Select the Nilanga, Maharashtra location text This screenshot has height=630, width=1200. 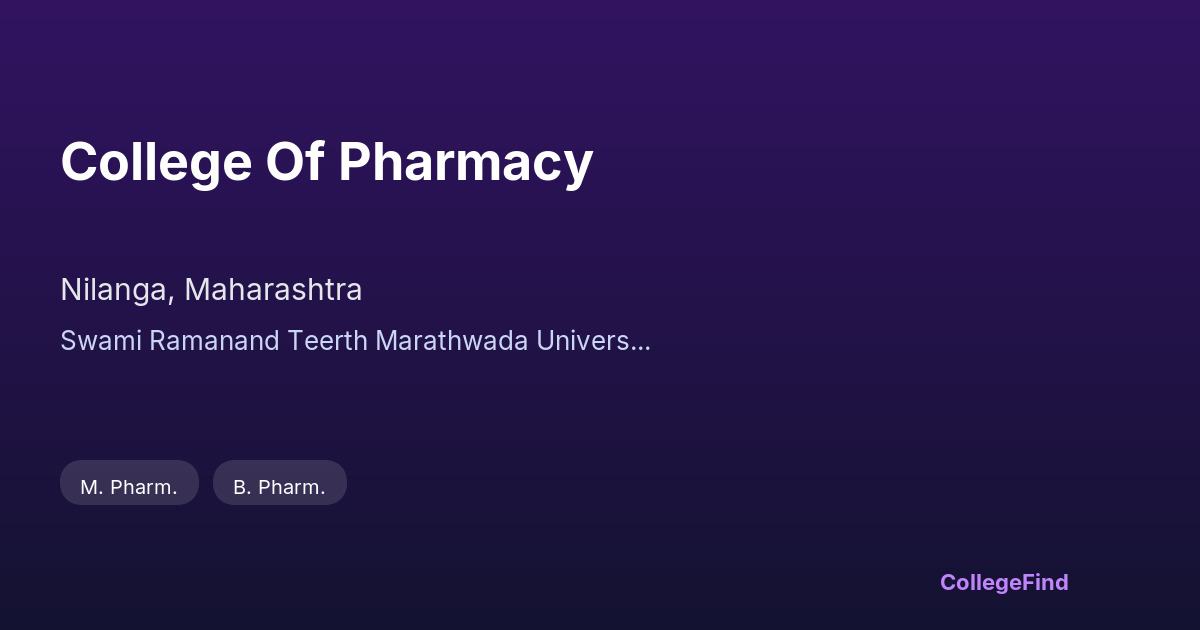(x=211, y=290)
